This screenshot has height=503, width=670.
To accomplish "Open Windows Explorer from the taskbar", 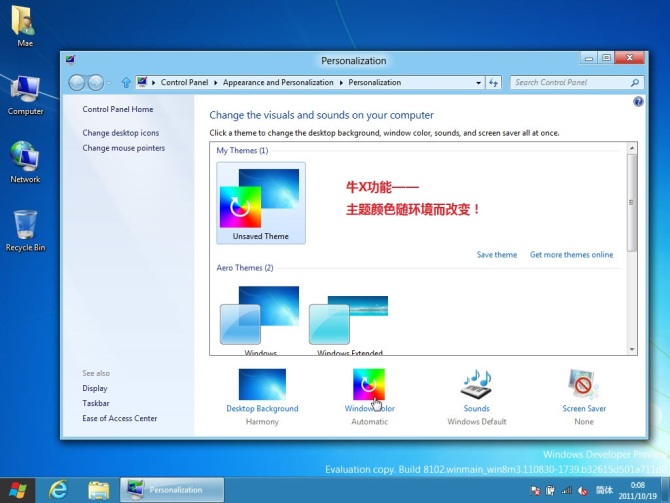I will click(99, 490).
